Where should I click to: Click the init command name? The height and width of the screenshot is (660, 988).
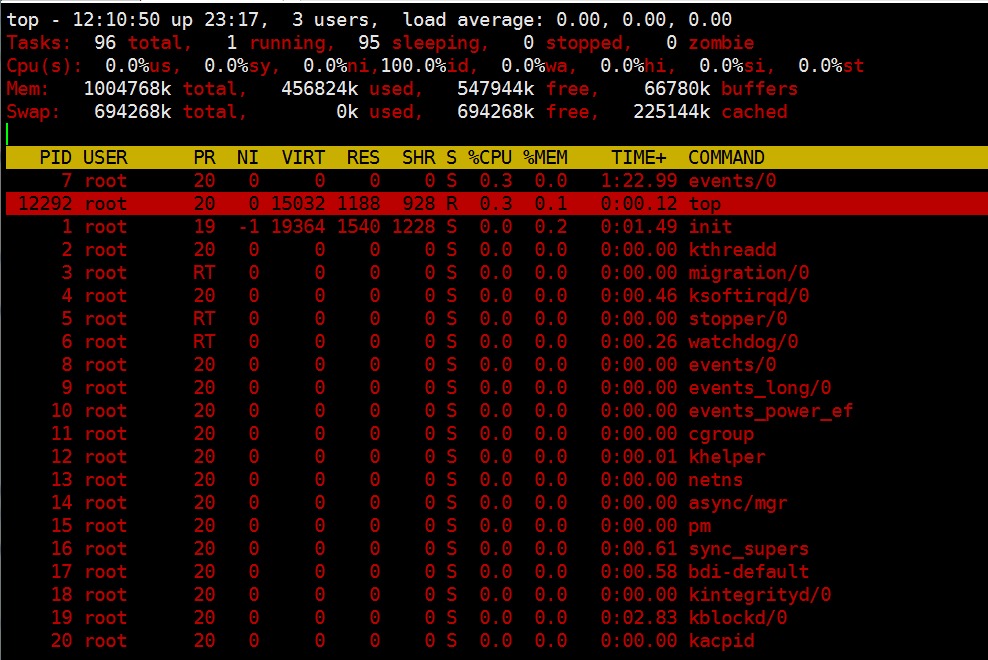tap(710, 227)
